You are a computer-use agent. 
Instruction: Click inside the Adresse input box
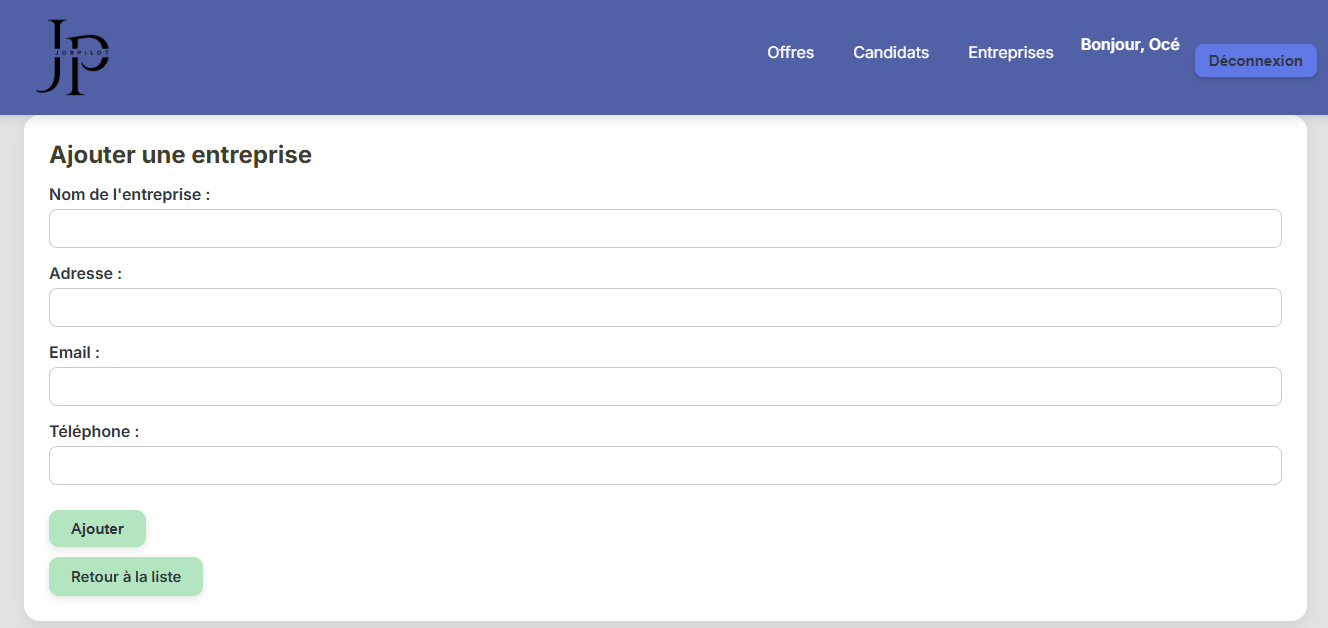coord(665,307)
